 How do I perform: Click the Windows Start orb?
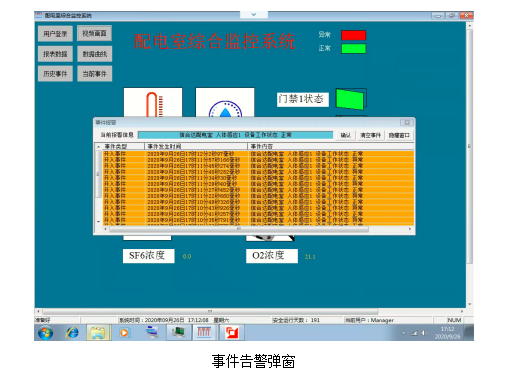45,333
